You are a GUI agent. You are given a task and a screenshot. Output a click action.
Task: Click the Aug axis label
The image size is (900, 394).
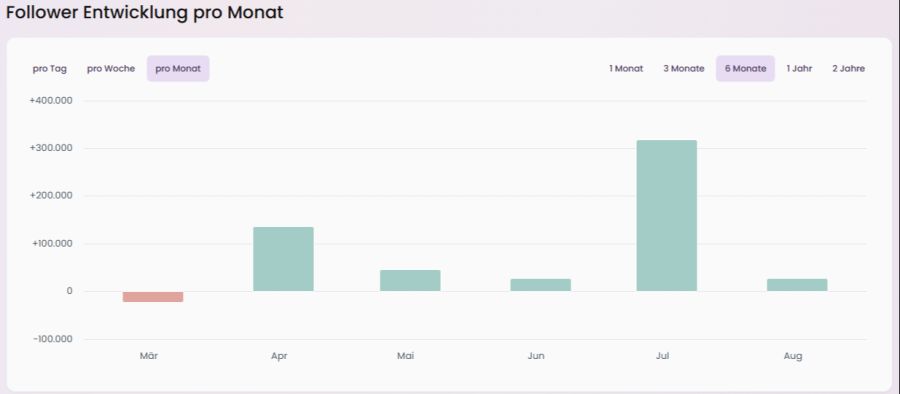(793, 356)
